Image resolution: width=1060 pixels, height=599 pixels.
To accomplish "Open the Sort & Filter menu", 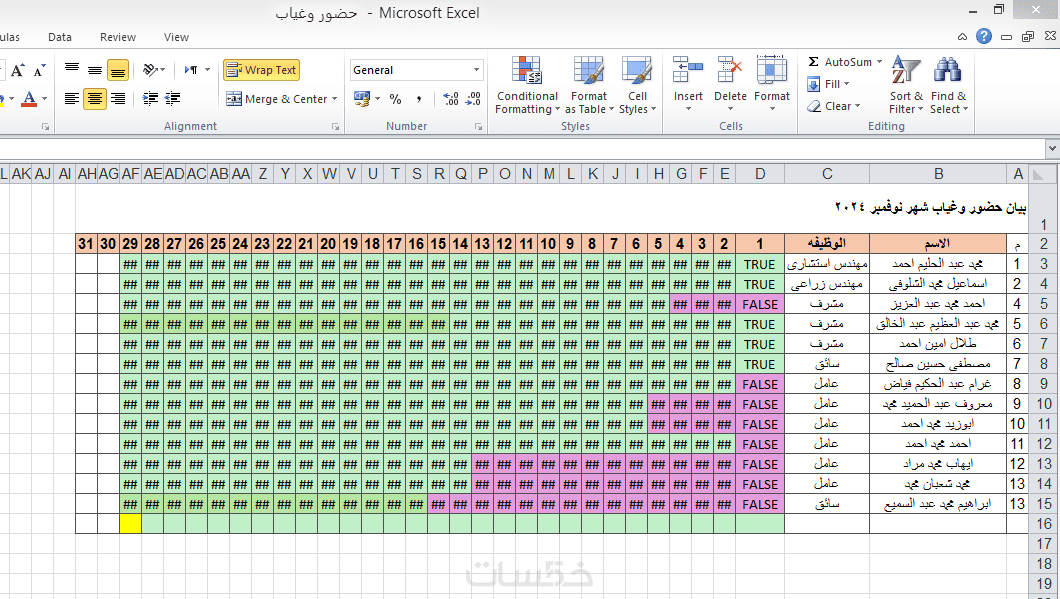I will point(906,85).
